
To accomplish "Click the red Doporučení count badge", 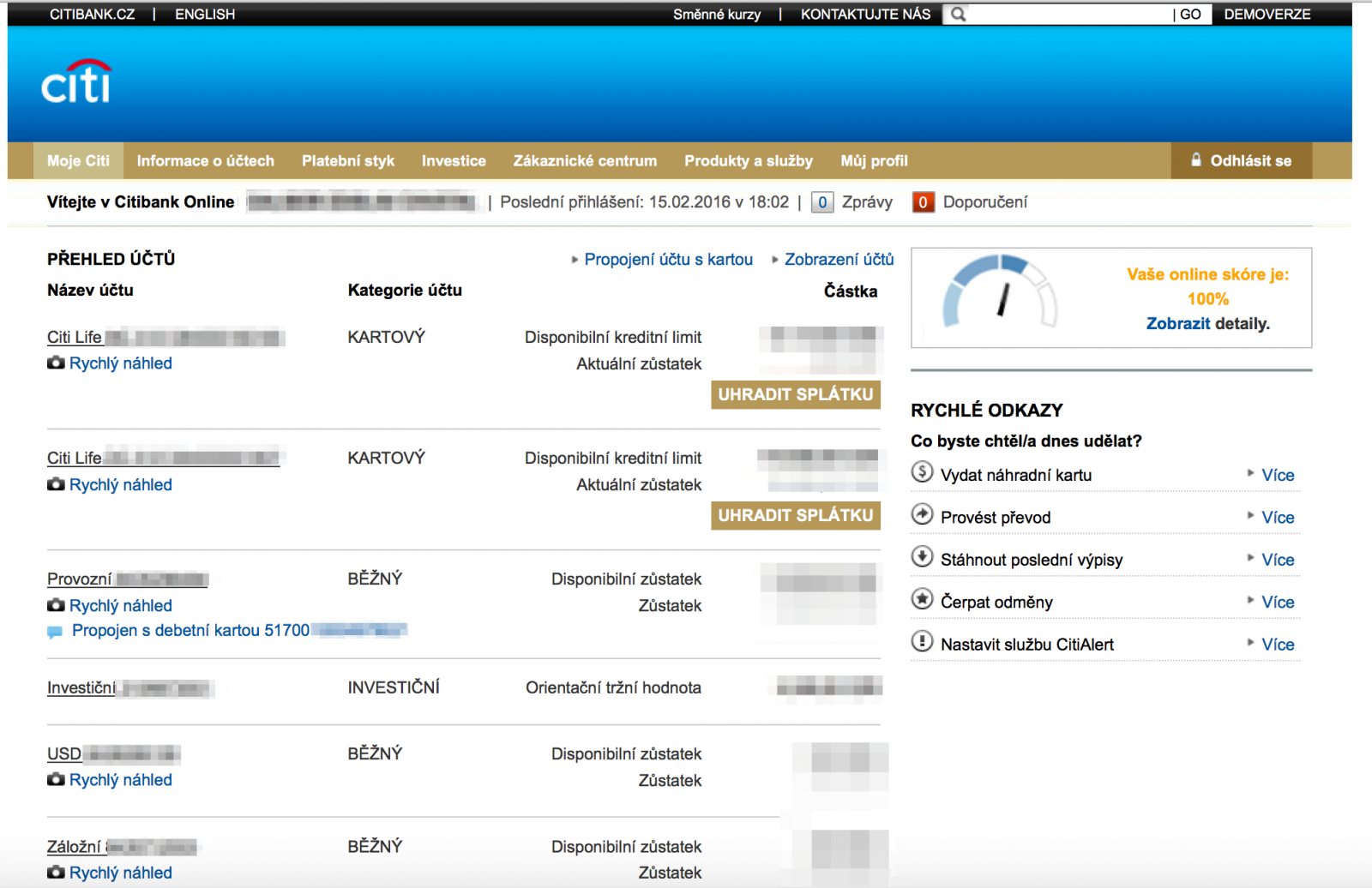I will point(923,202).
